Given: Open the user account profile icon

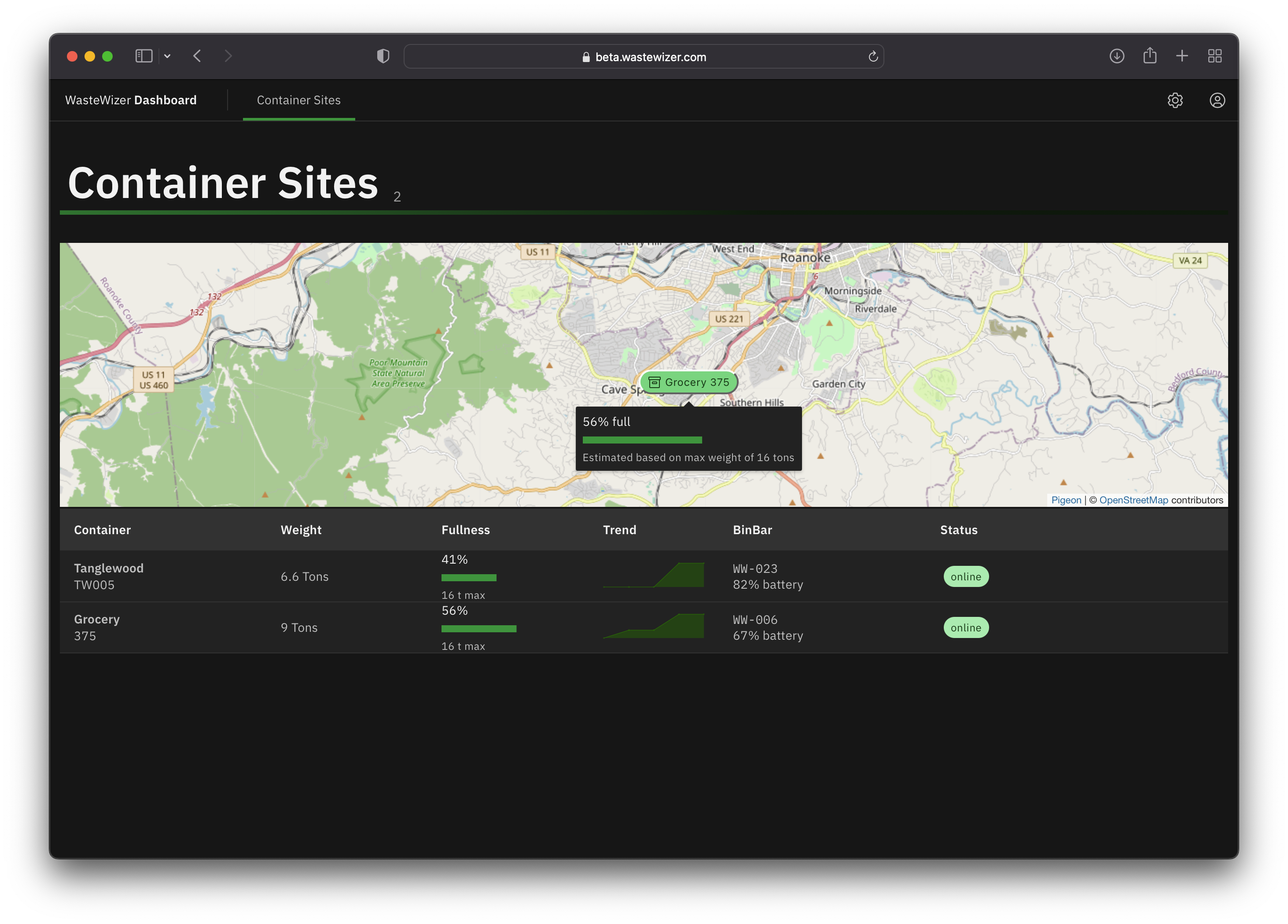Looking at the screenshot, I should [1217, 100].
